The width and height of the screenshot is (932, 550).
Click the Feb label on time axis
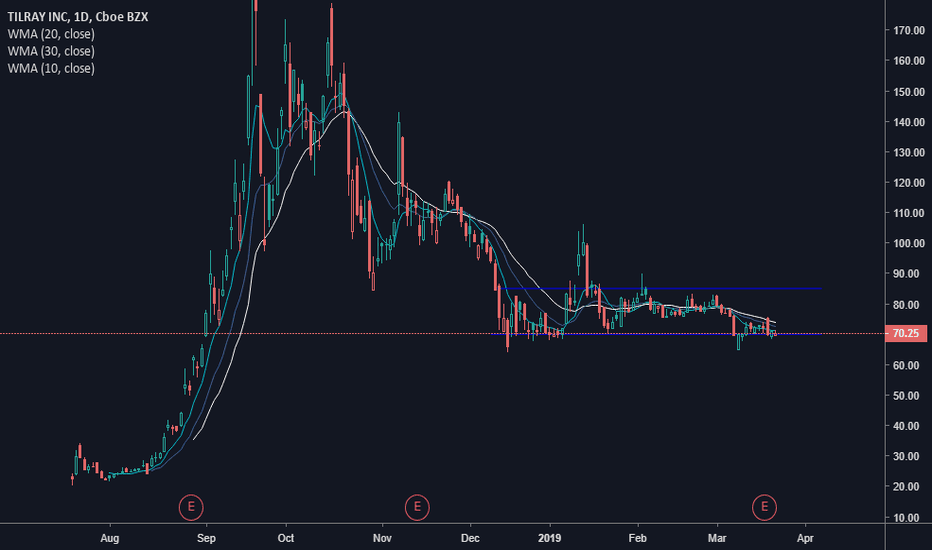coord(637,538)
